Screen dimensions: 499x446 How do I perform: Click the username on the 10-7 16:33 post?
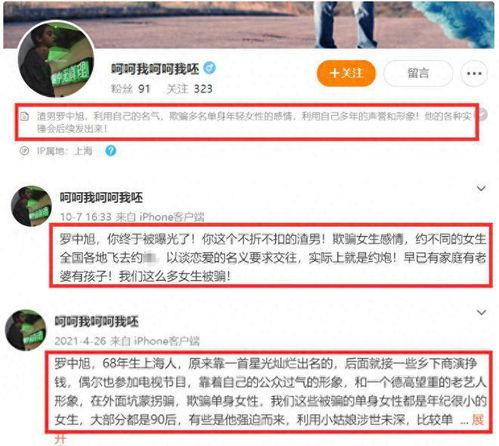pyautogui.click(x=101, y=198)
